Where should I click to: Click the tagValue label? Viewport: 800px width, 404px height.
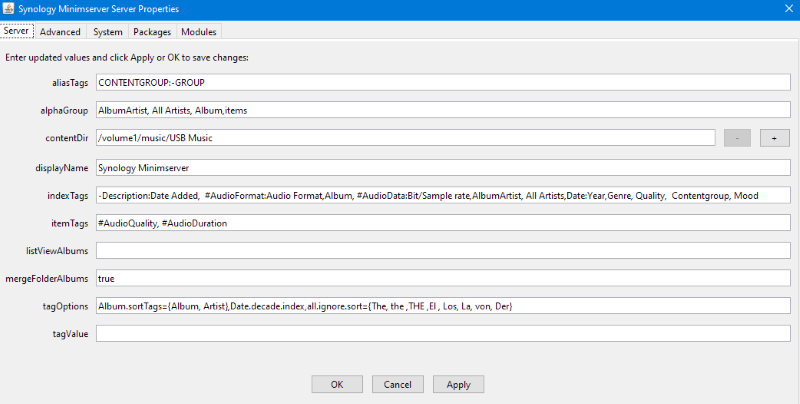70,334
